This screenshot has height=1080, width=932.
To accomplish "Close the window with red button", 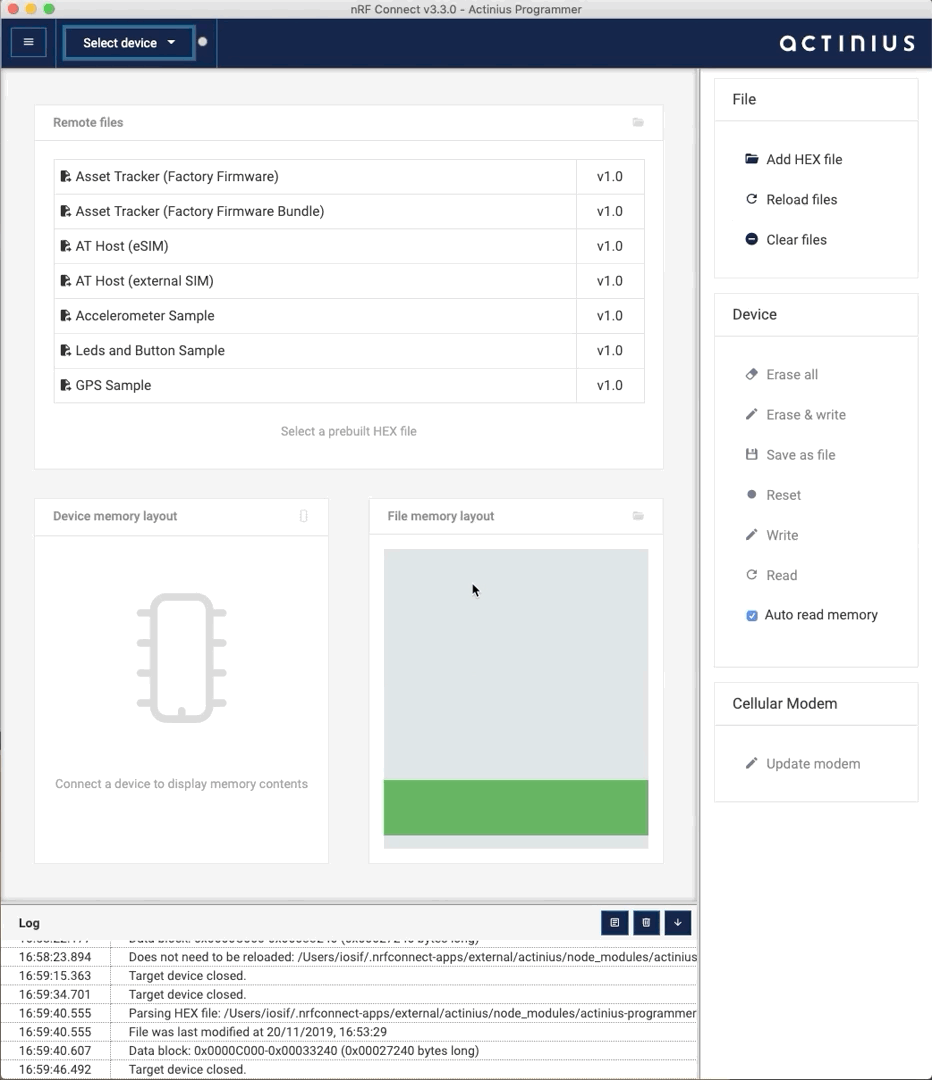I will tap(13, 9).
